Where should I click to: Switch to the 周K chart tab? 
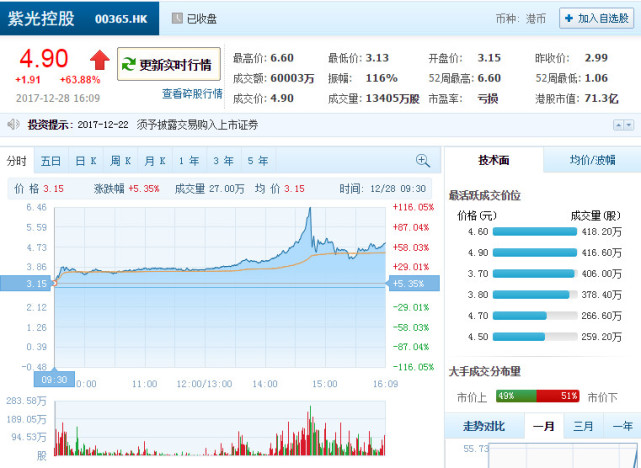(120, 161)
